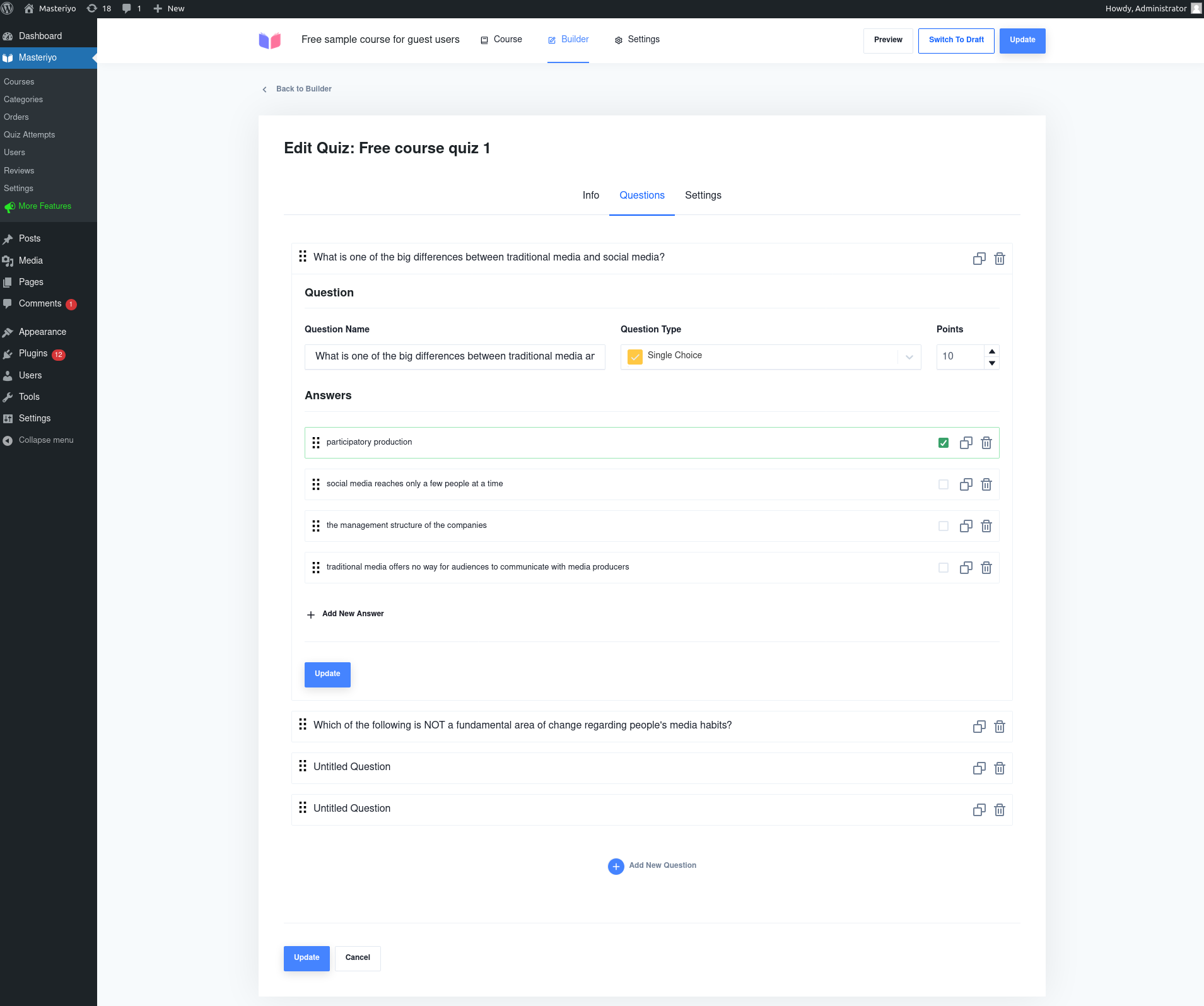
Task: Decrease Points value with down arrow
Action: 992,363
